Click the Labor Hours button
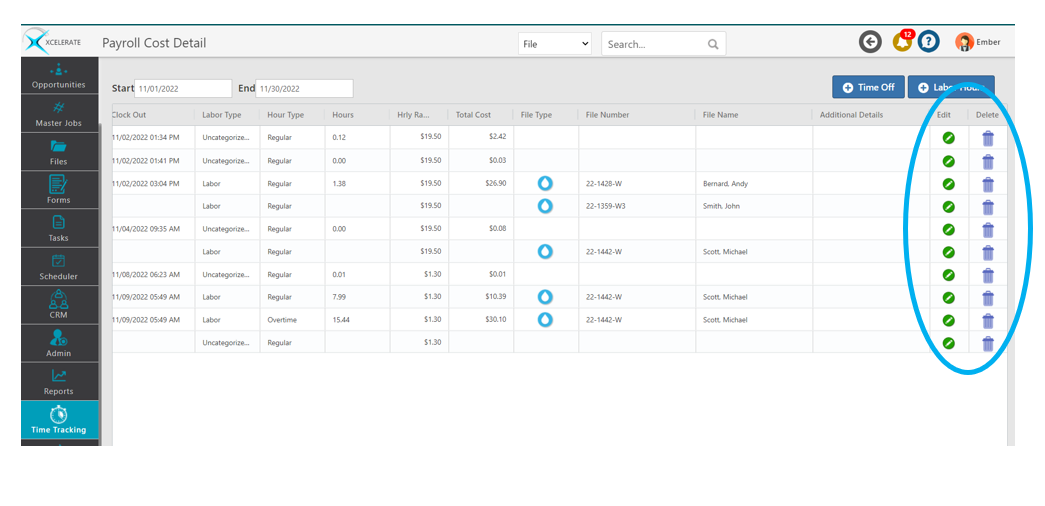The width and height of the screenshot is (1045, 506). (x=950, y=87)
